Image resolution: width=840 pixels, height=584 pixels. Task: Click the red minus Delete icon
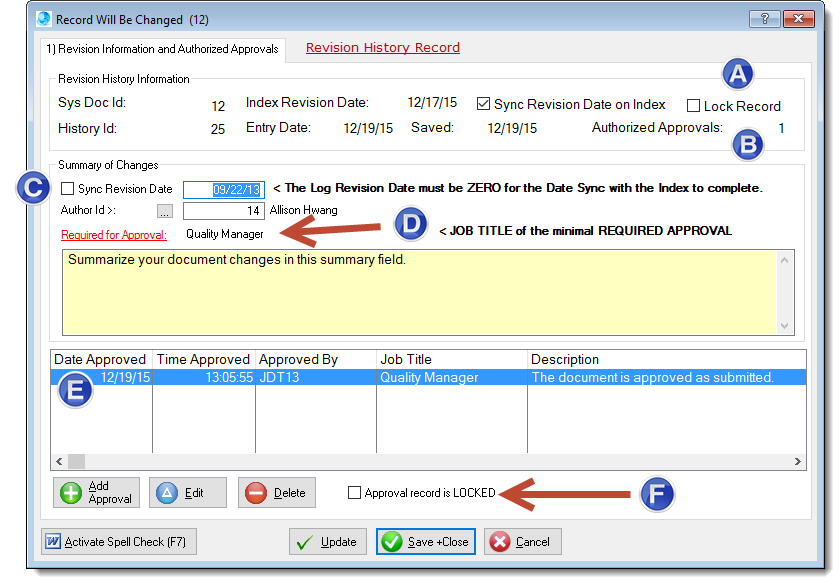tap(256, 493)
